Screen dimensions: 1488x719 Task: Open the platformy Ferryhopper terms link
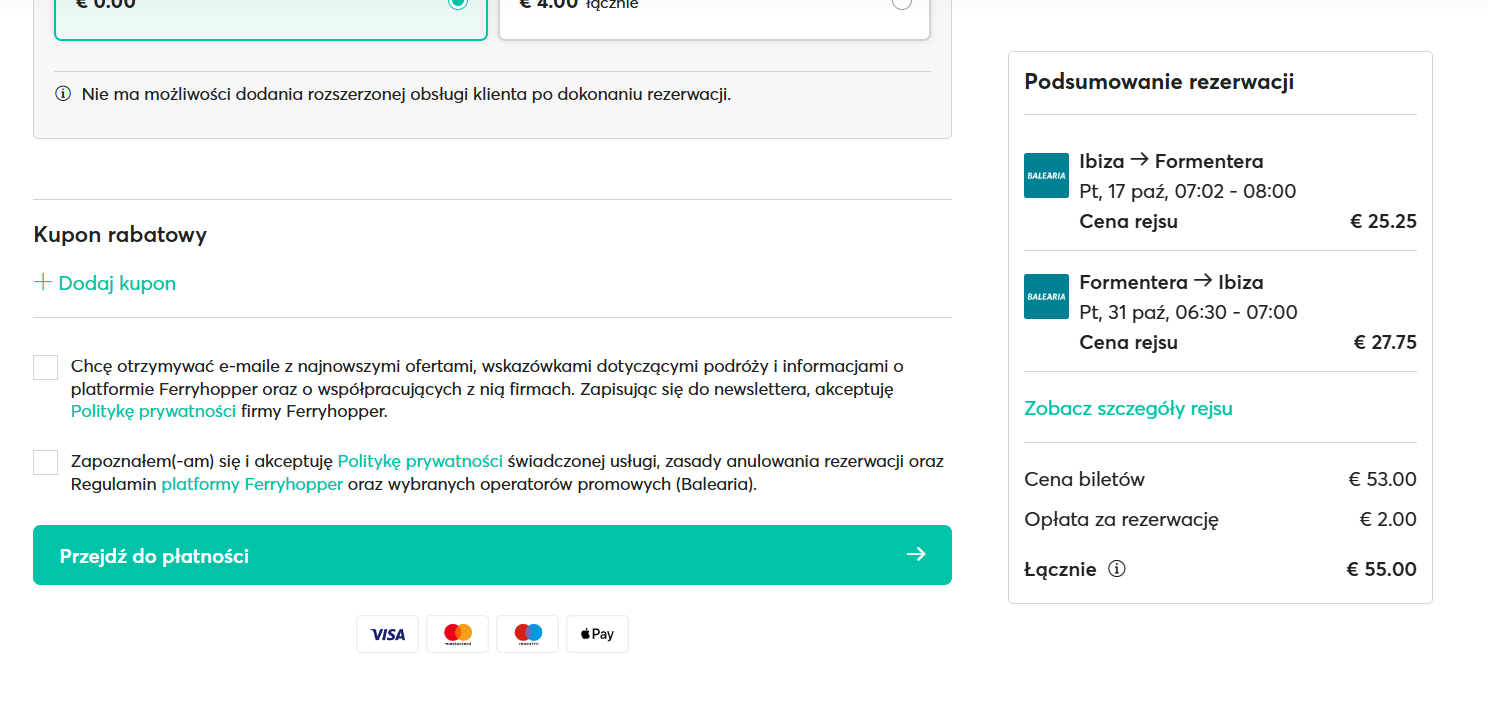(x=252, y=484)
